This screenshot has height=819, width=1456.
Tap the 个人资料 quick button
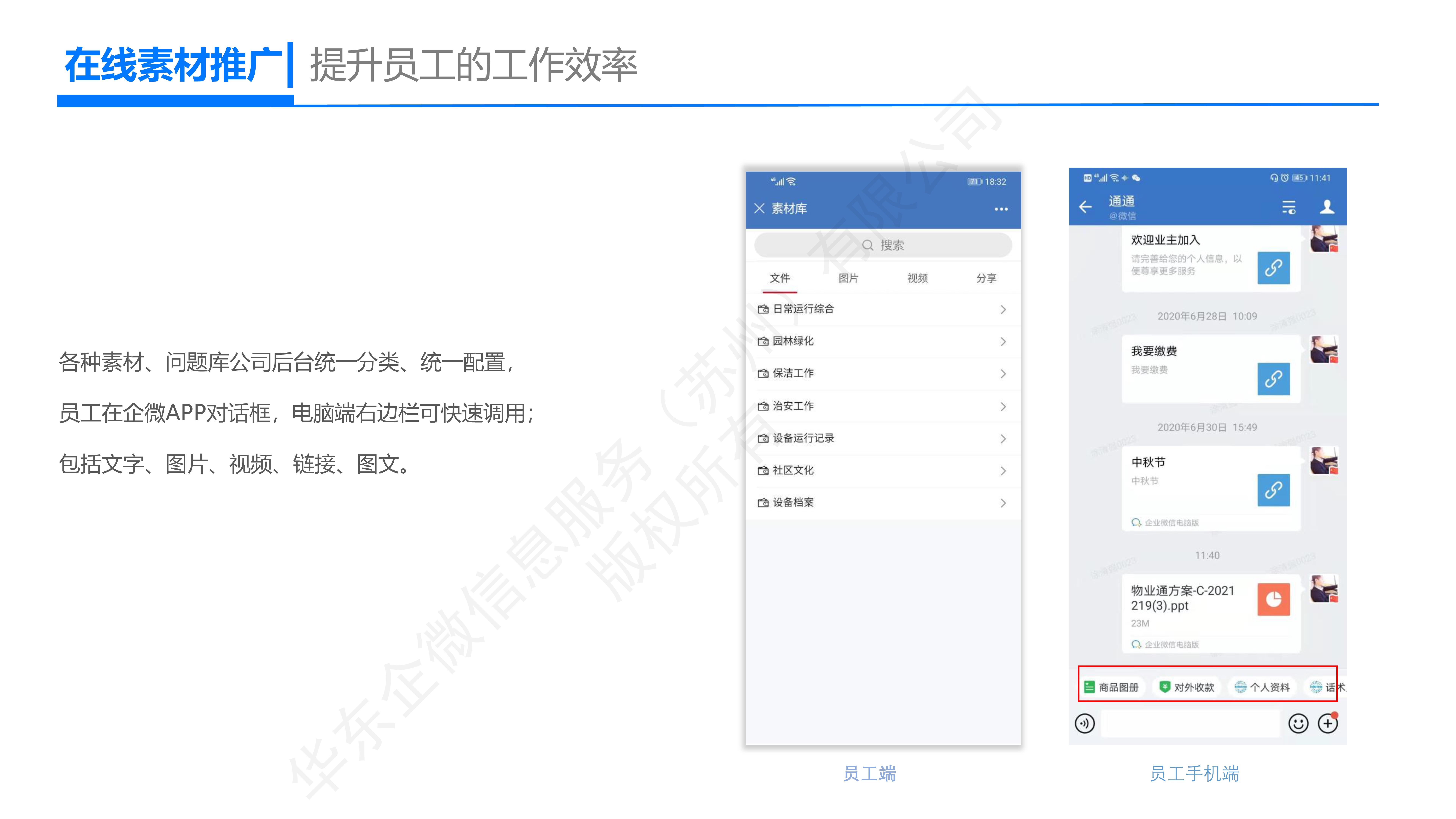1263,687
